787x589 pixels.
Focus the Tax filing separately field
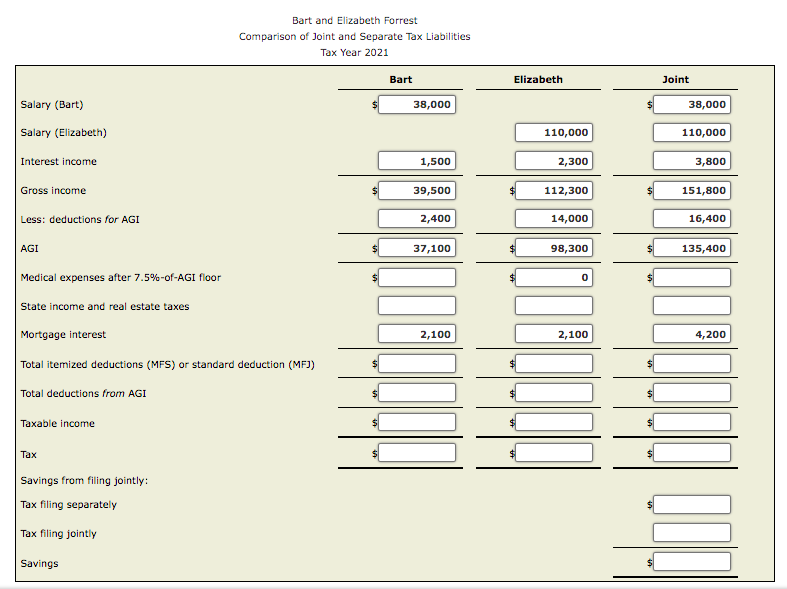692,505
